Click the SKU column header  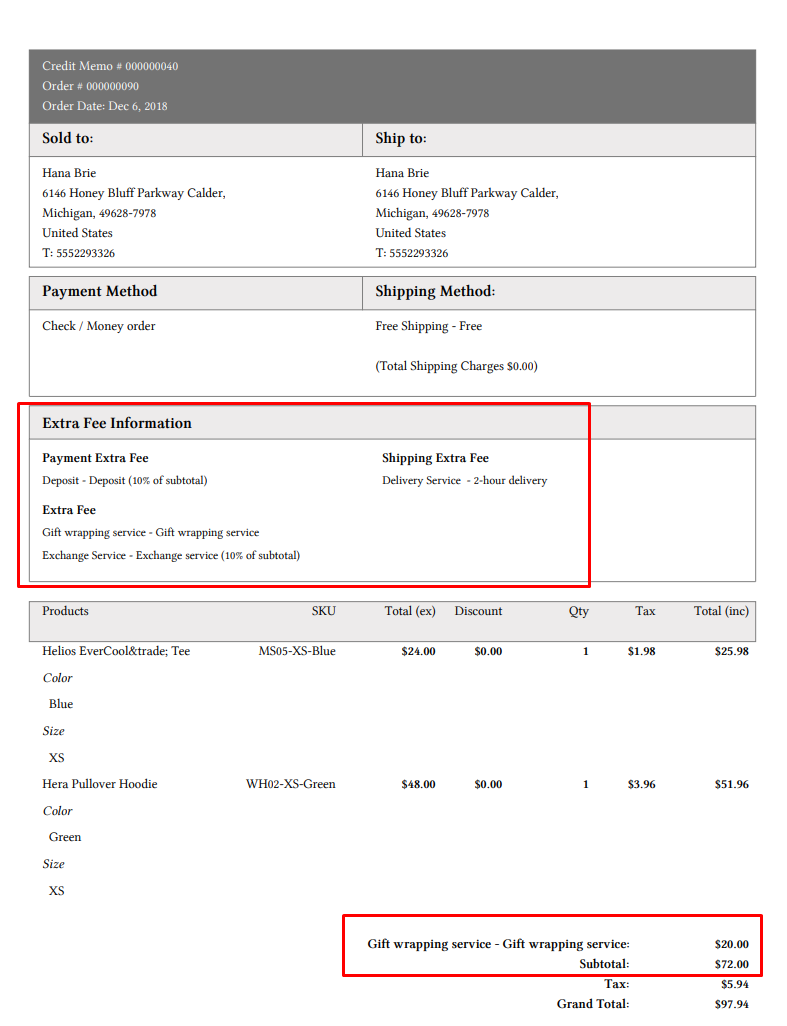(323, 611)
